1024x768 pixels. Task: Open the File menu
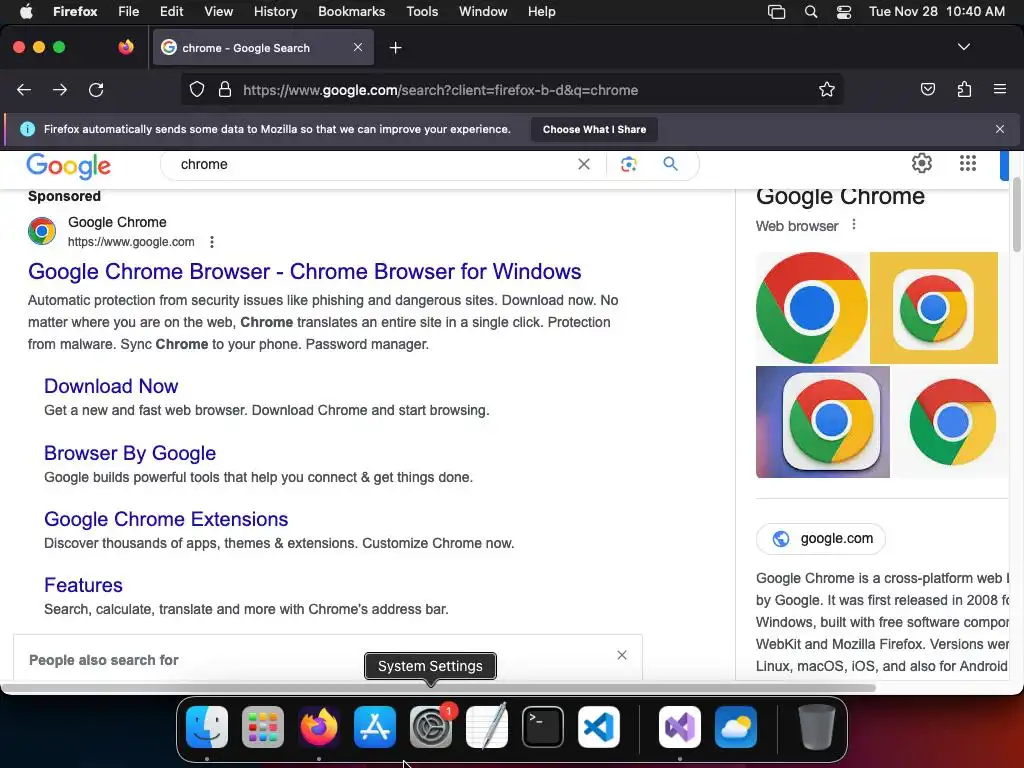pos(129,12)
